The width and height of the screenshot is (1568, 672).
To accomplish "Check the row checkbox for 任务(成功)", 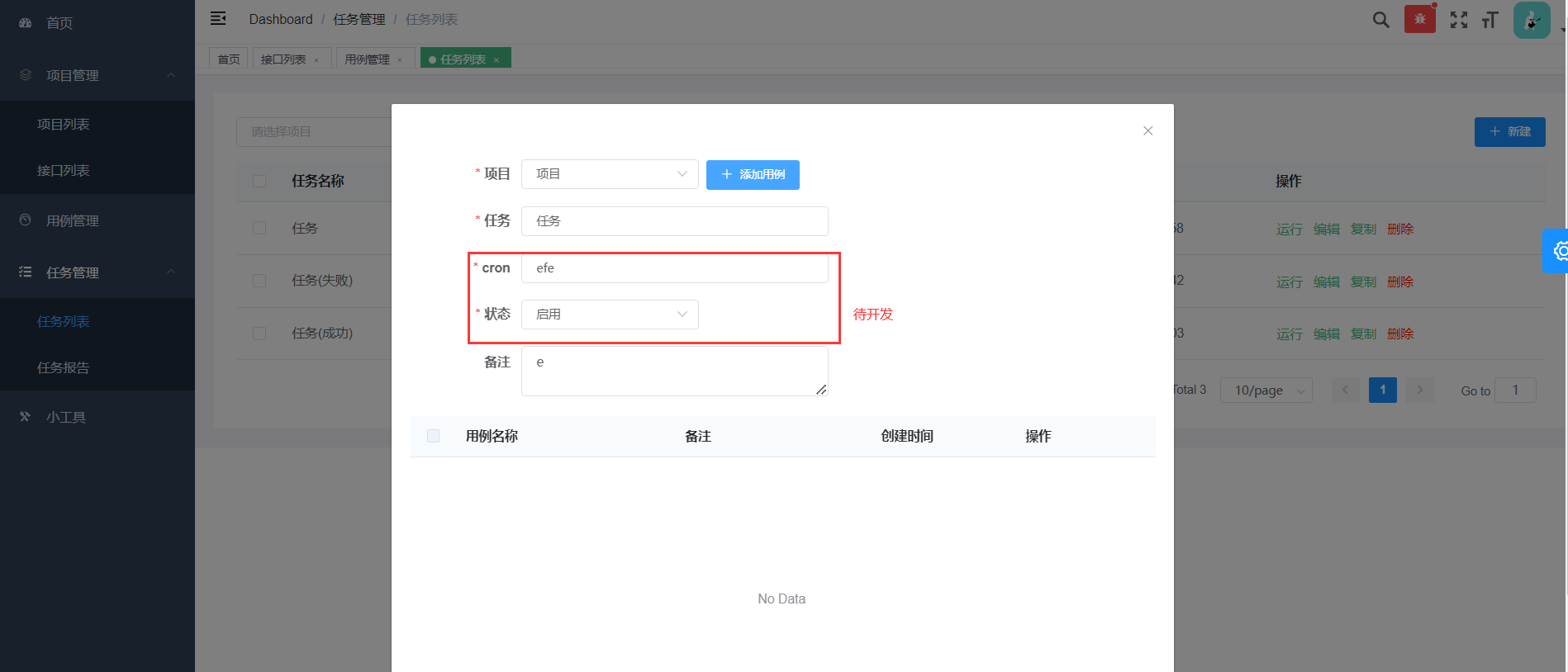I will (x=259, y=334).
